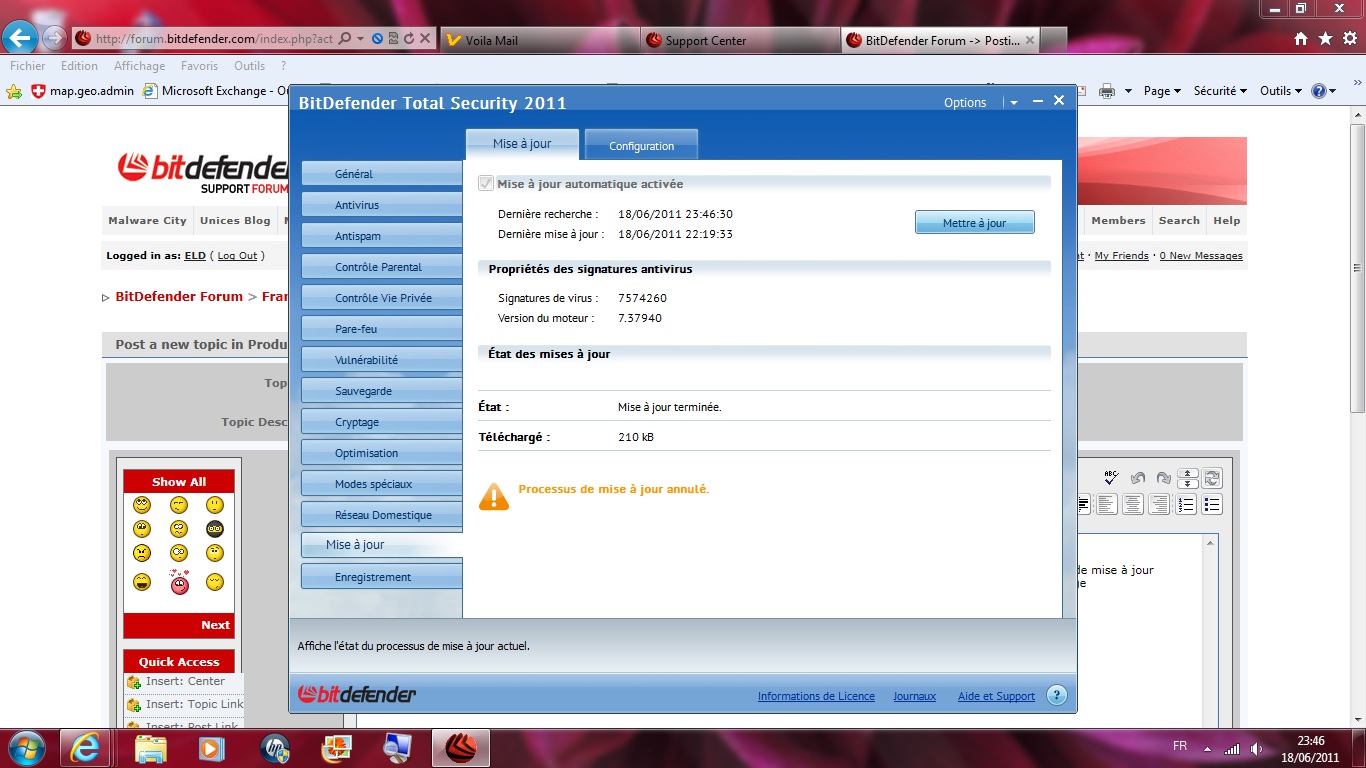Click the Refresh icon in the address bar
Viewport: 1366px width, 768px height.
click(x=409, y=39)
